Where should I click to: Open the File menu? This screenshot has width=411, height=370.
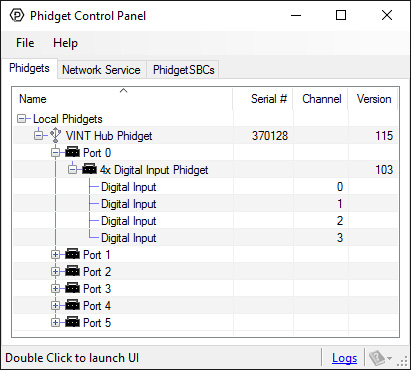pyautogui.click(x=25, y=43)
